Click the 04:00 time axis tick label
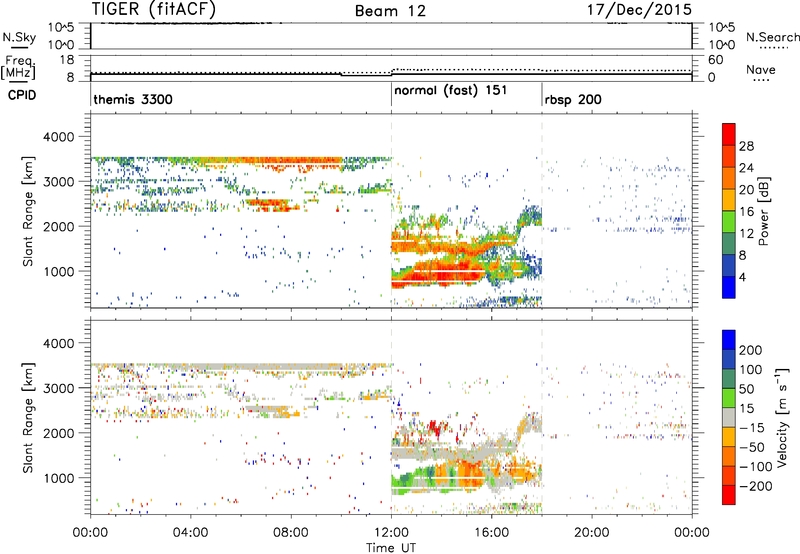 (x=190, y=533)
